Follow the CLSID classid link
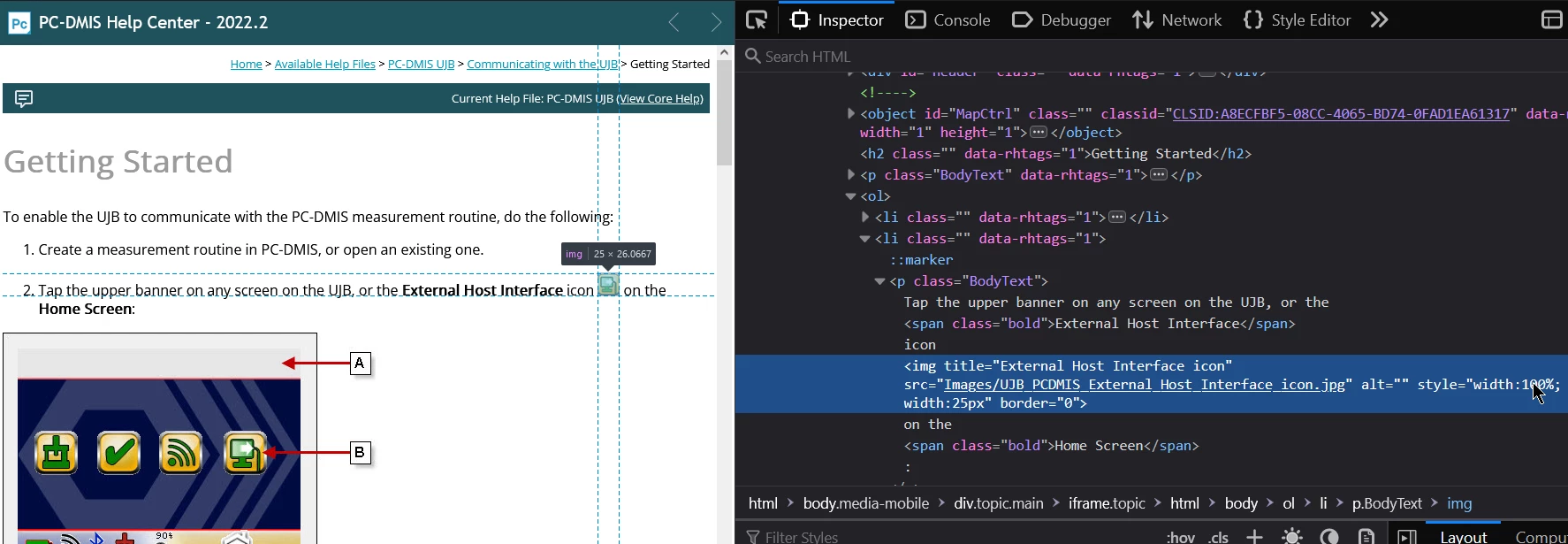The width and height of the screenshot is (1568, 544). pyautogui.click(x=1341, y=113)
